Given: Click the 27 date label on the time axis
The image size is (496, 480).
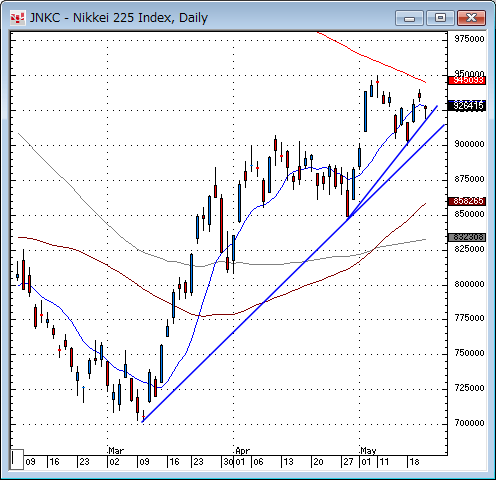Looking at the screenshot, I should 348,462.
